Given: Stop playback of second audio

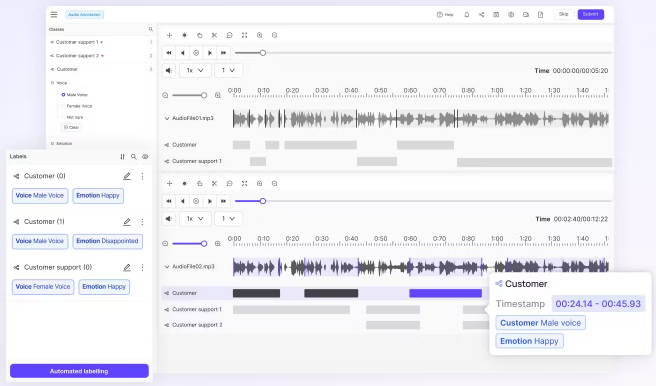Looking at the screenshot, I should click(x=196, y=201).
